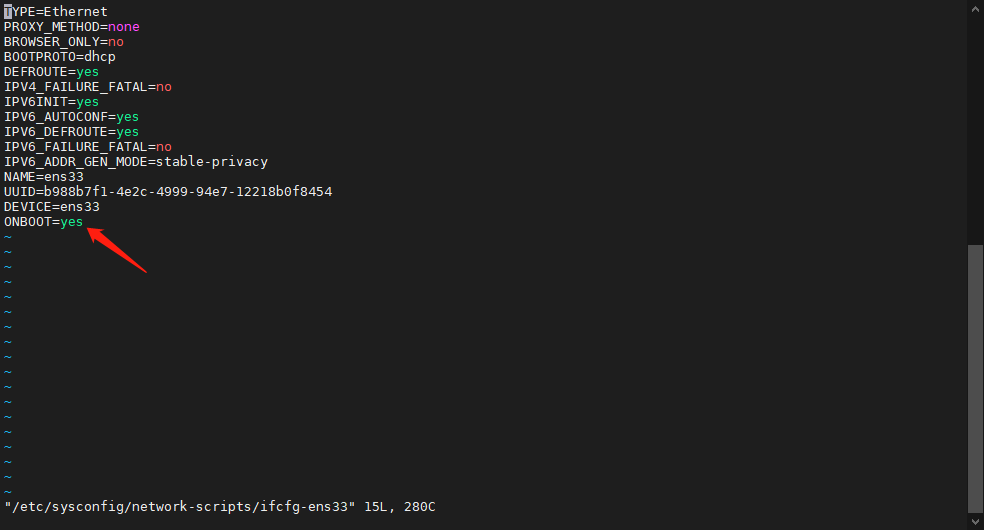984x530 pixels.
Task: Select the IPV6_FAILURE_FATAL=no line
Action: [88, 147]
